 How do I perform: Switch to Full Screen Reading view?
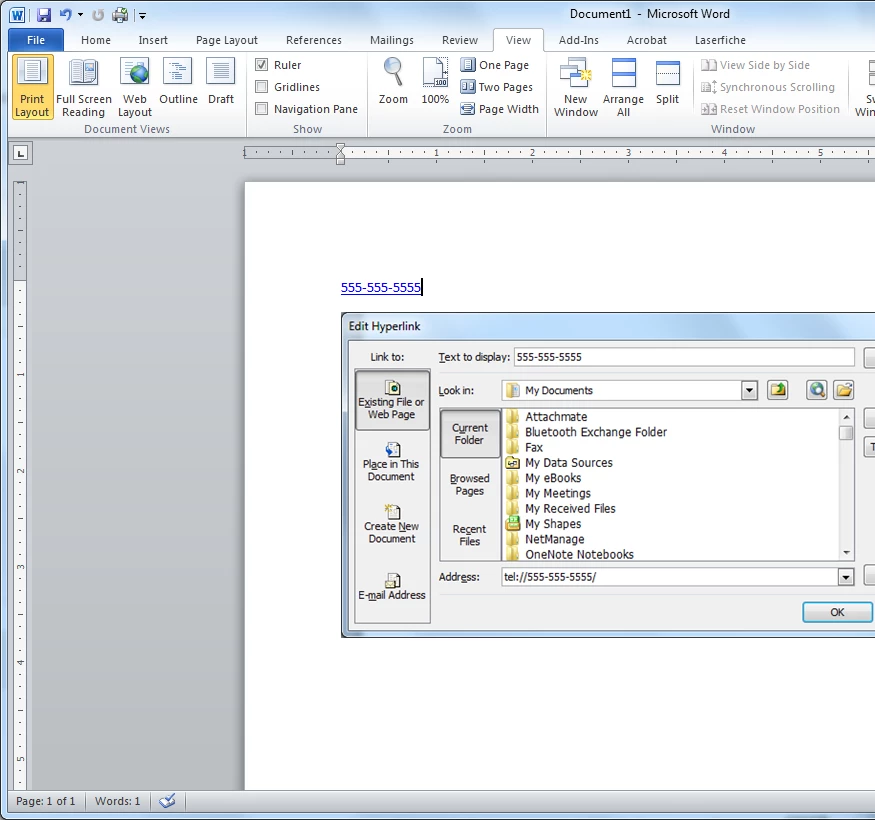84,88
